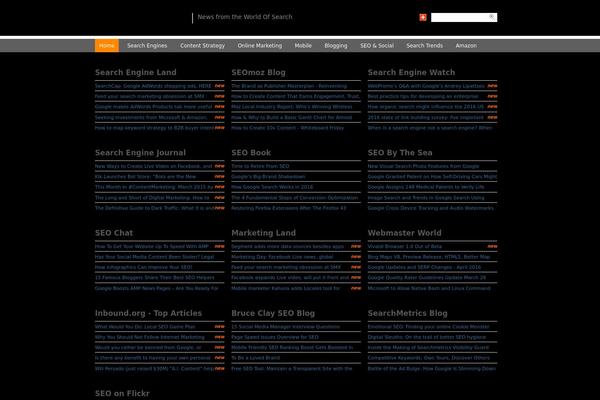Open 'Vivaldi Browser 1.0 Out of Beta'
This screenshot has height=400, width=600.
coord(405,247)
